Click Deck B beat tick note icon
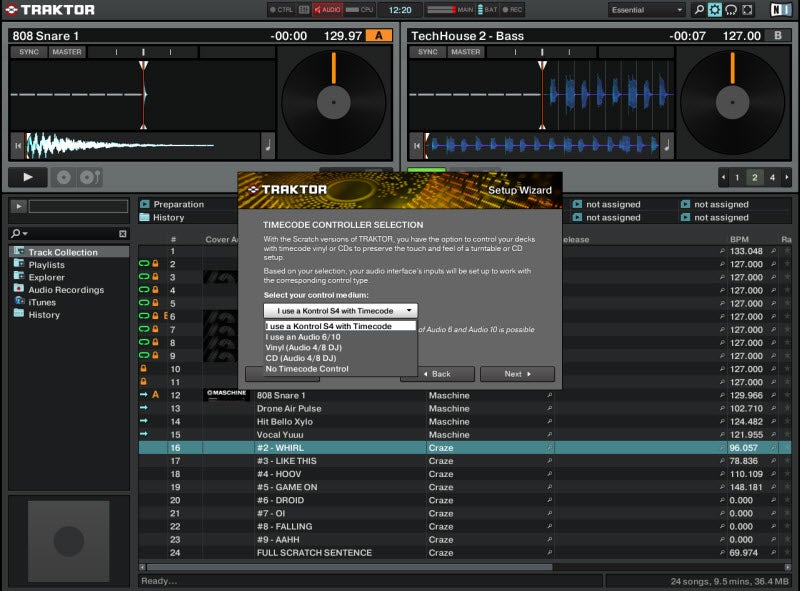800x591 pixels. click(666, 146)
